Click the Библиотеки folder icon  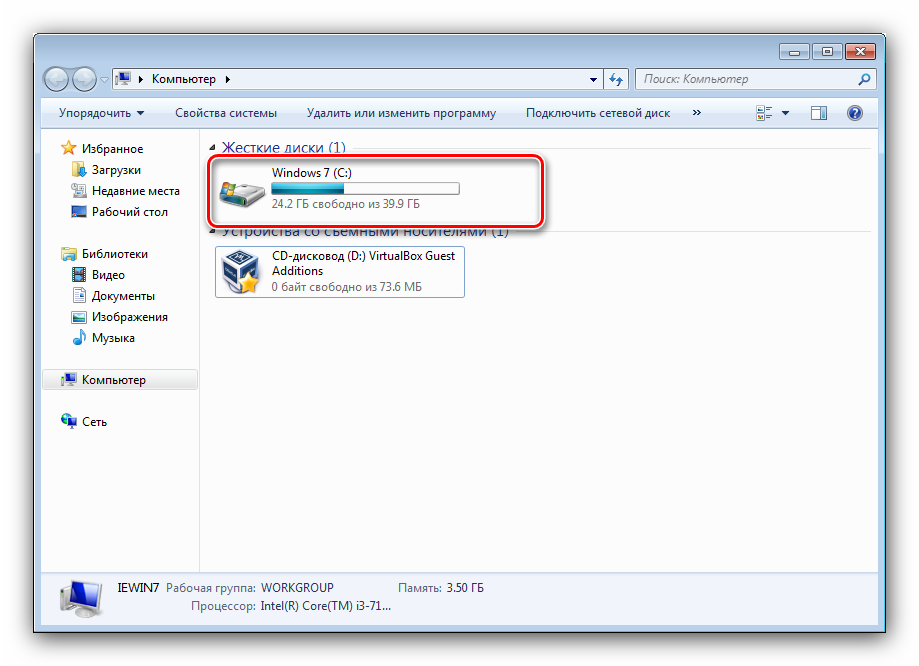(69, 254)
